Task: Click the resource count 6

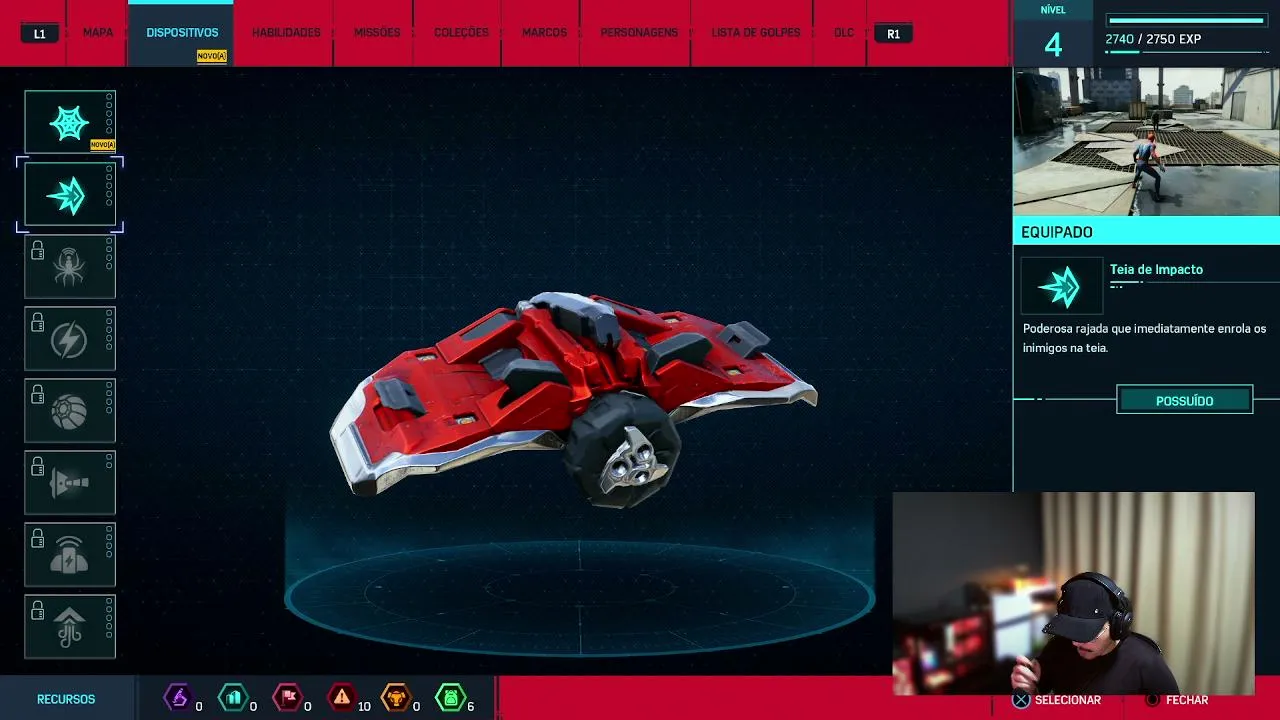Action: pyautogui.click(x=470, y=706)
